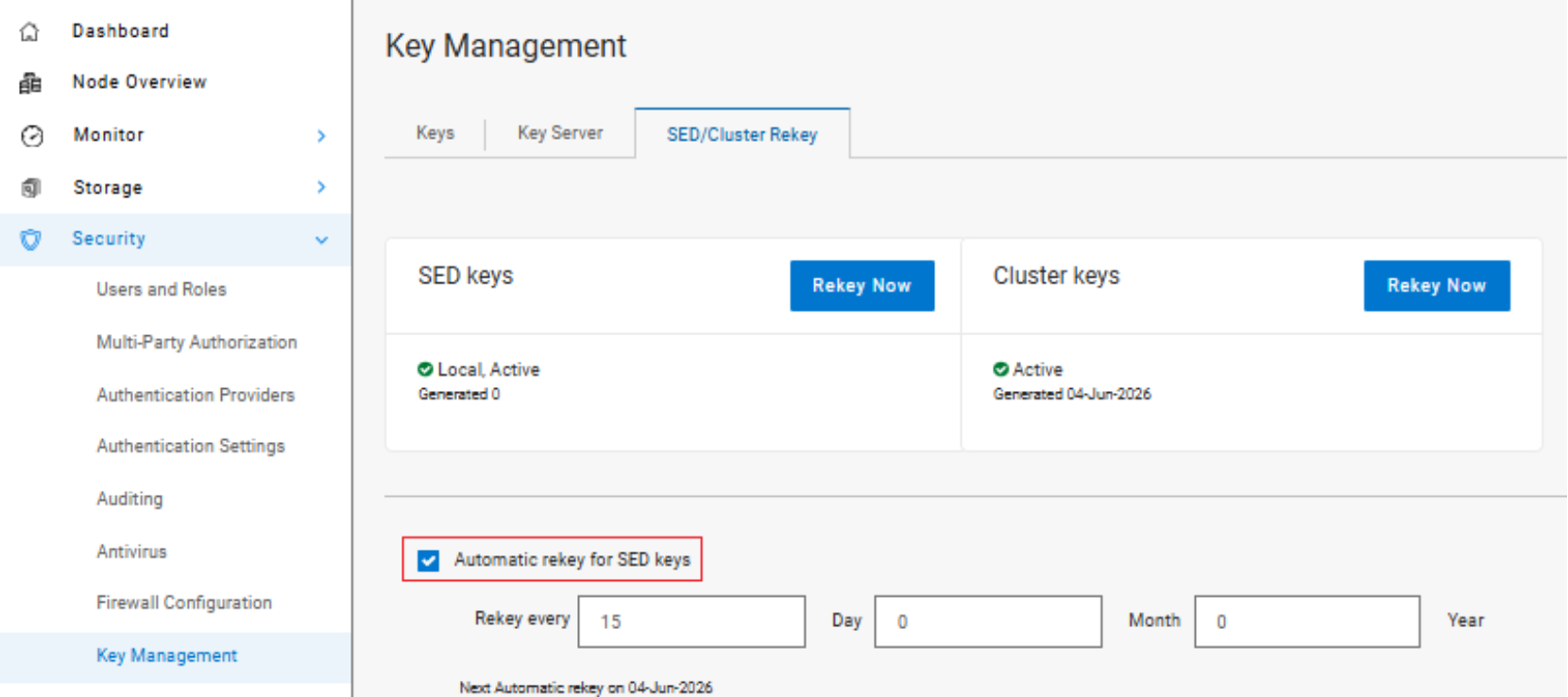The width and height of the screenshot is (1568, 697).
Task: Click the Dashboard home icon
Action: [x=30, y=32]
